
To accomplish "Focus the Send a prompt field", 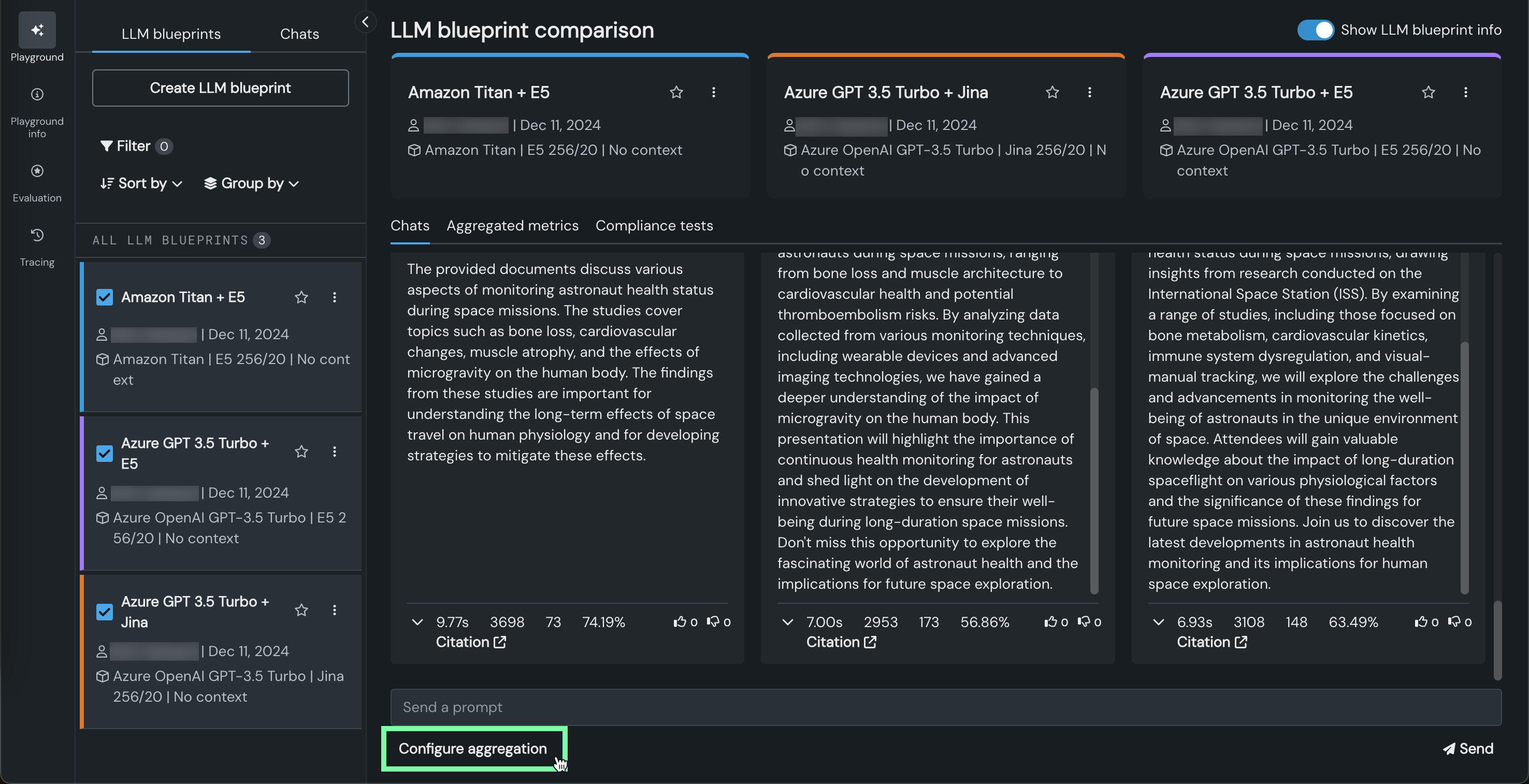I will point(946,707).
